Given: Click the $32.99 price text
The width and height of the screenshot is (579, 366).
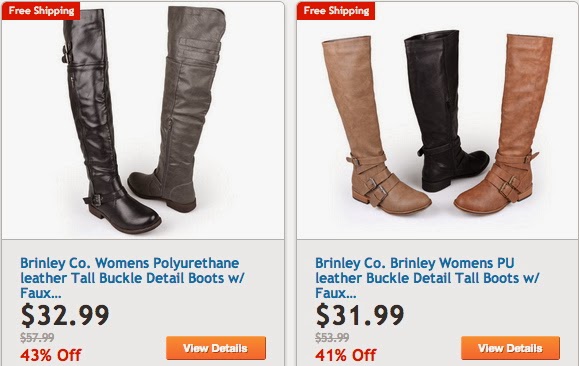Looking at the screenshot, I should click(x=65, y=315).
